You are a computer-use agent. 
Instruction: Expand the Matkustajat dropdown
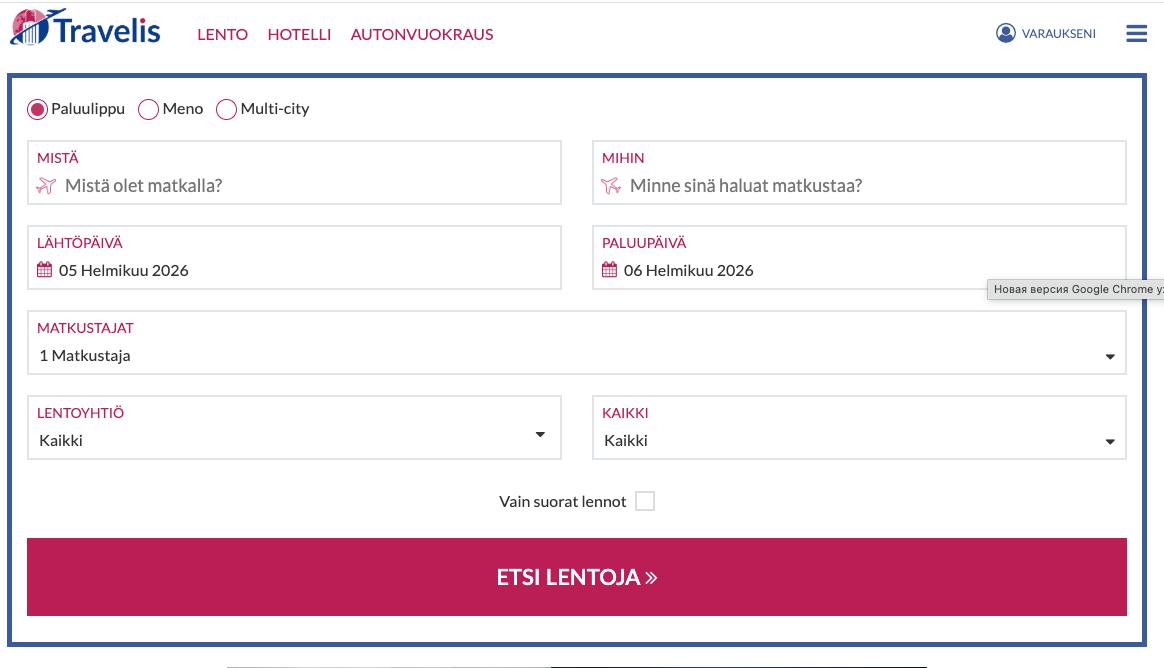pyautogui.click(x=577, y=343)
